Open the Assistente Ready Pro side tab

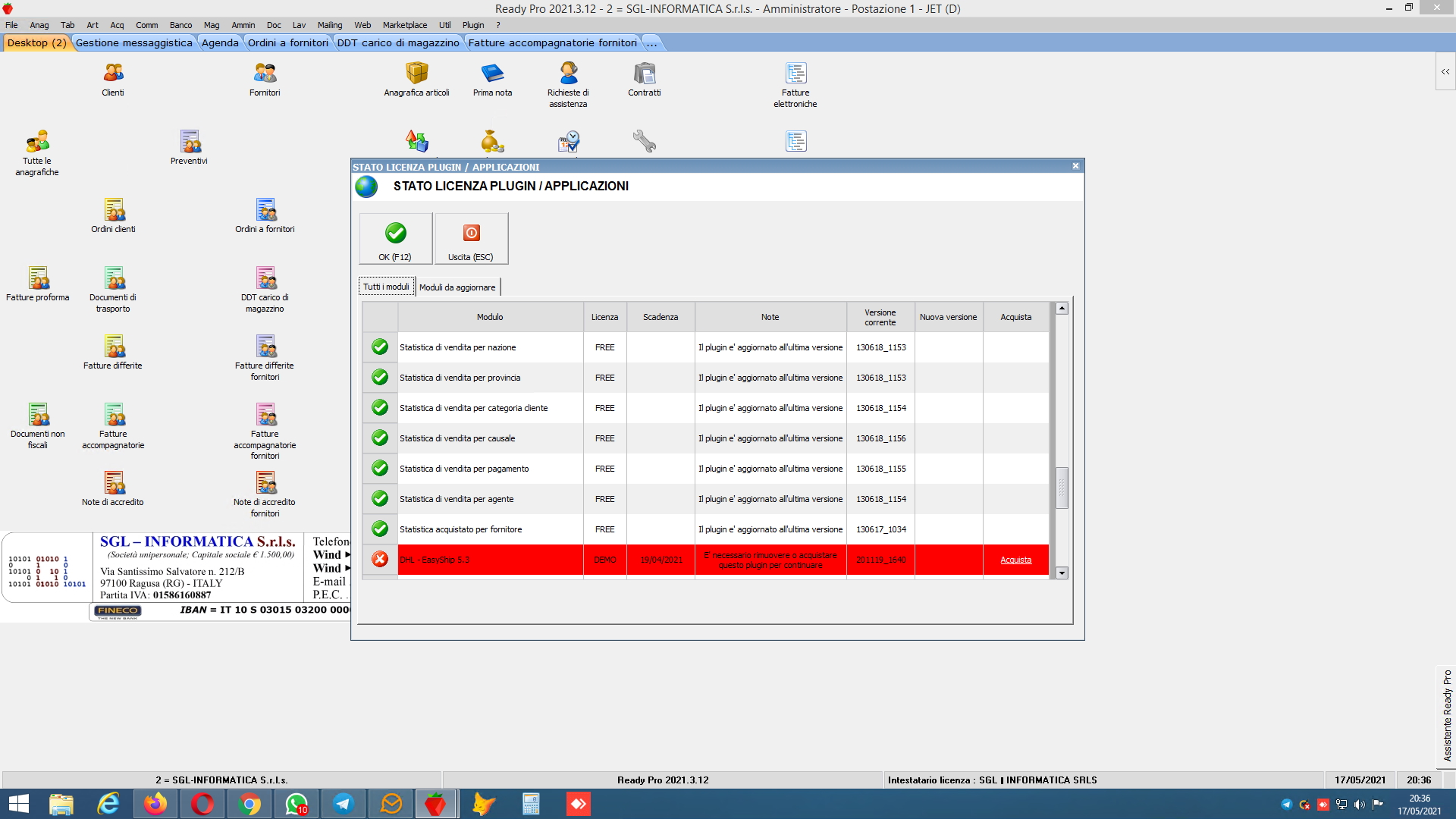tap(1447, 716)
